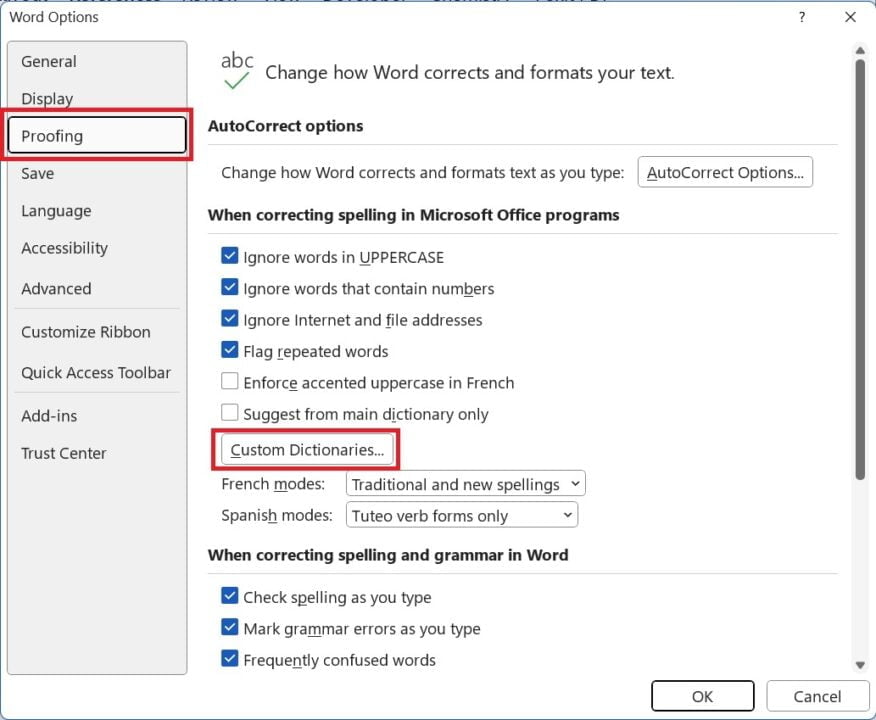Disable Flag repeated words
The height and width of the screenshot is (720, 876).
pos(229,351)
